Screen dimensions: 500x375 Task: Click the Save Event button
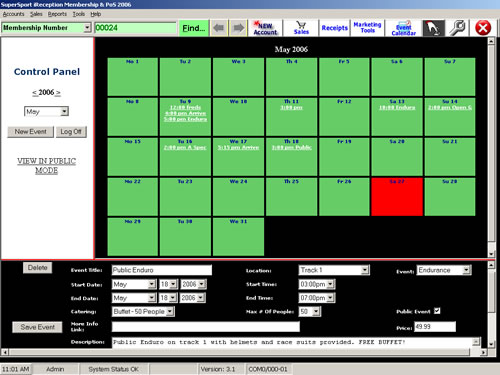click(37, 327)
